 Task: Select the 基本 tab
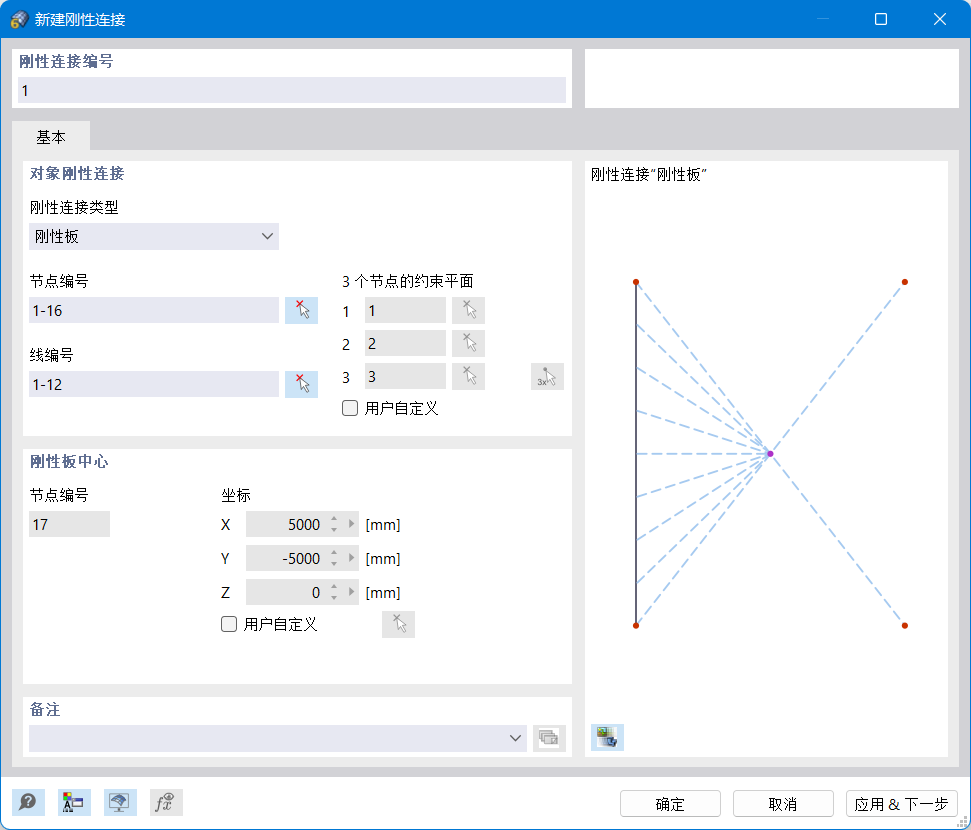tap(51, 137)
